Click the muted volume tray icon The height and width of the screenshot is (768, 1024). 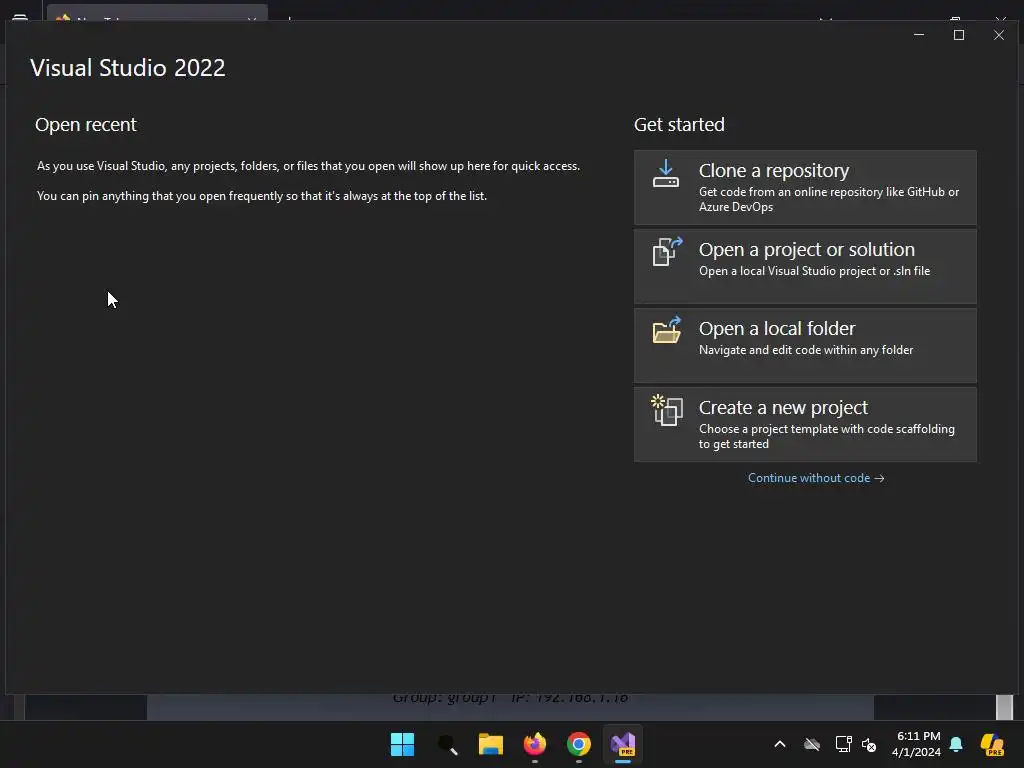click(869, 744)
